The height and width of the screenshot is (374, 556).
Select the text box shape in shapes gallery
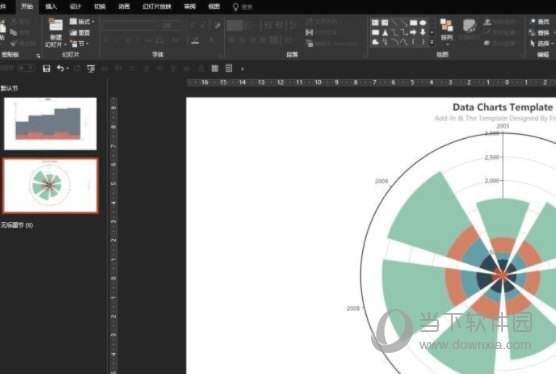click(x=375, y=23)
